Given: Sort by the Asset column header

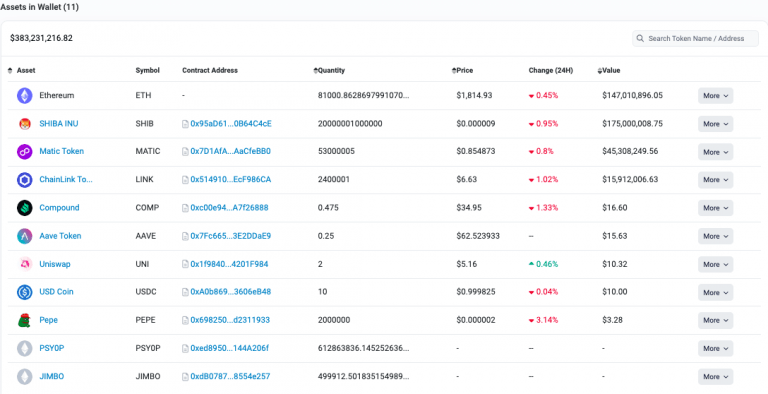Looking at the screenshot, I should pos(22,71).
